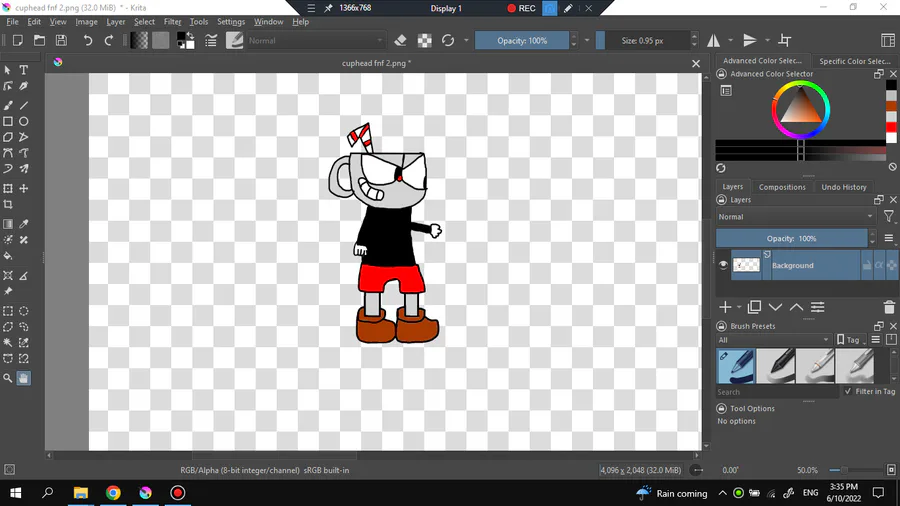This screenshot has height=506, width=900.
Task: Toggle horizontal mirror tool
Action: (713, 41)
